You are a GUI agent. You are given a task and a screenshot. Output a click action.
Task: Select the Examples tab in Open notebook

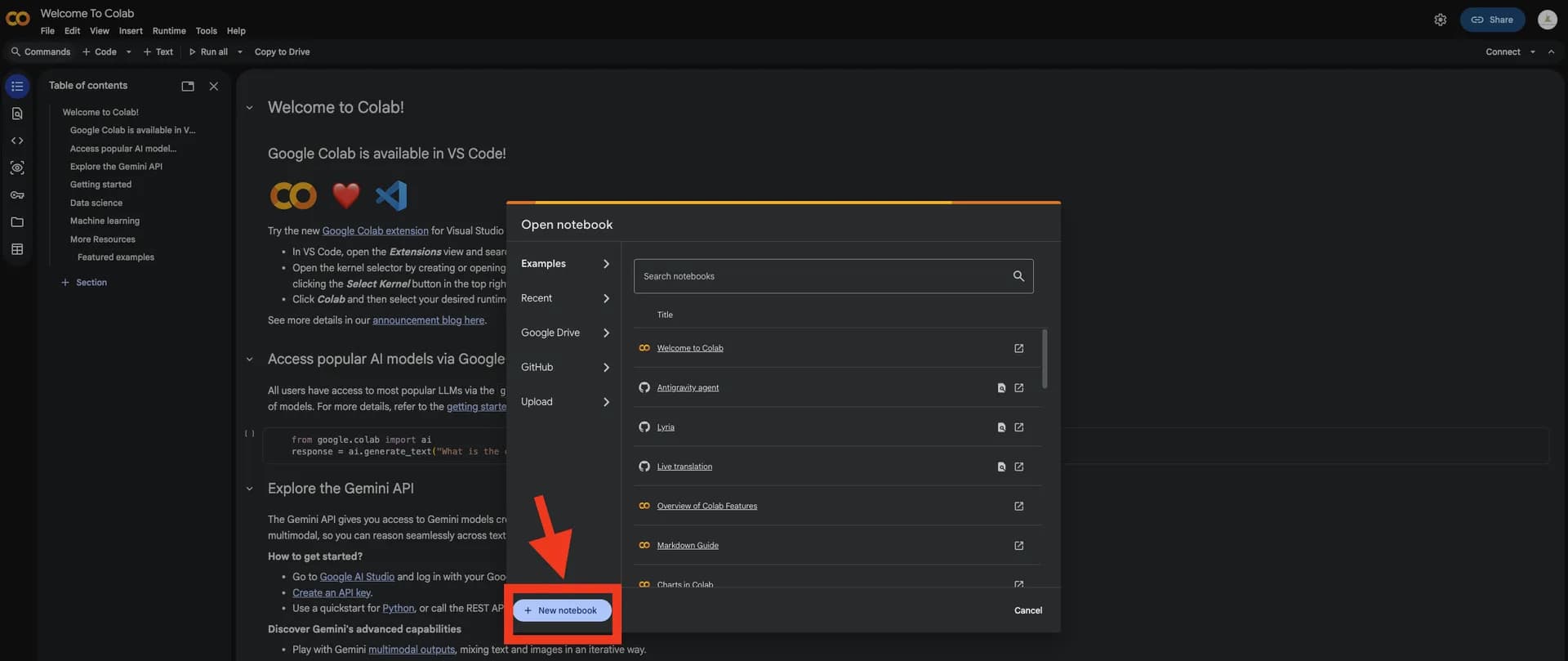click(x=564, y=264)
